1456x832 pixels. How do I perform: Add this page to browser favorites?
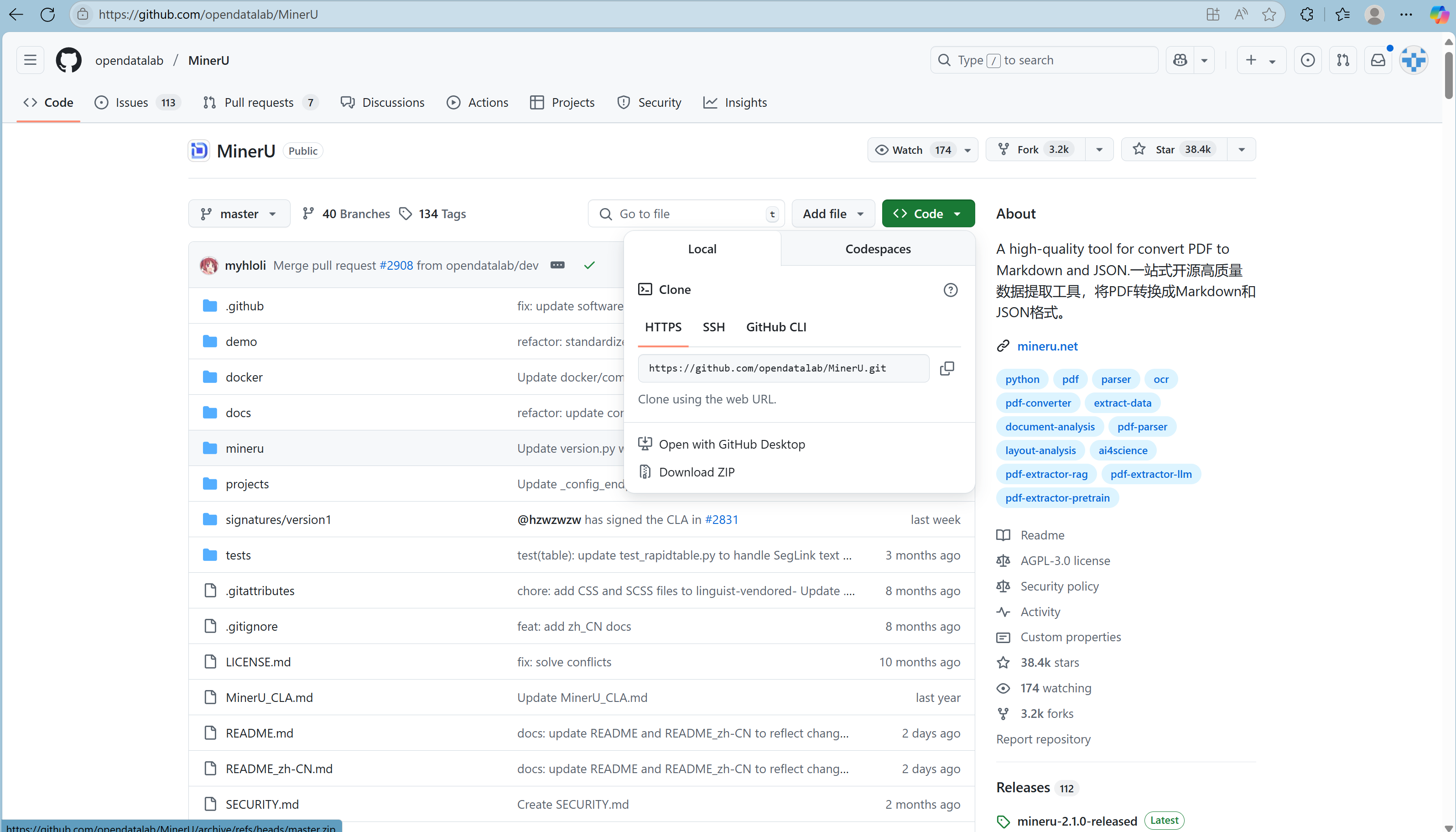tap(1269, 14)
